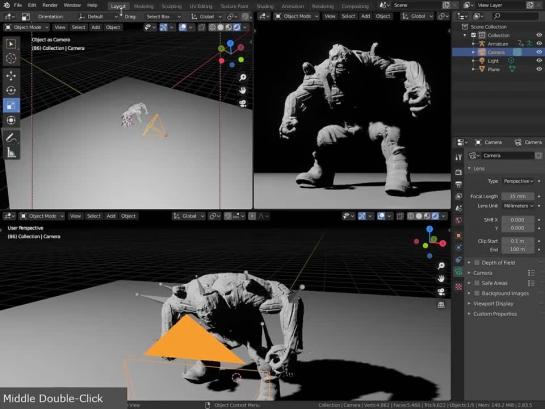Open Object Mode dropdown in bottom viewport
545x409 pixels.
tap(42, 216)
